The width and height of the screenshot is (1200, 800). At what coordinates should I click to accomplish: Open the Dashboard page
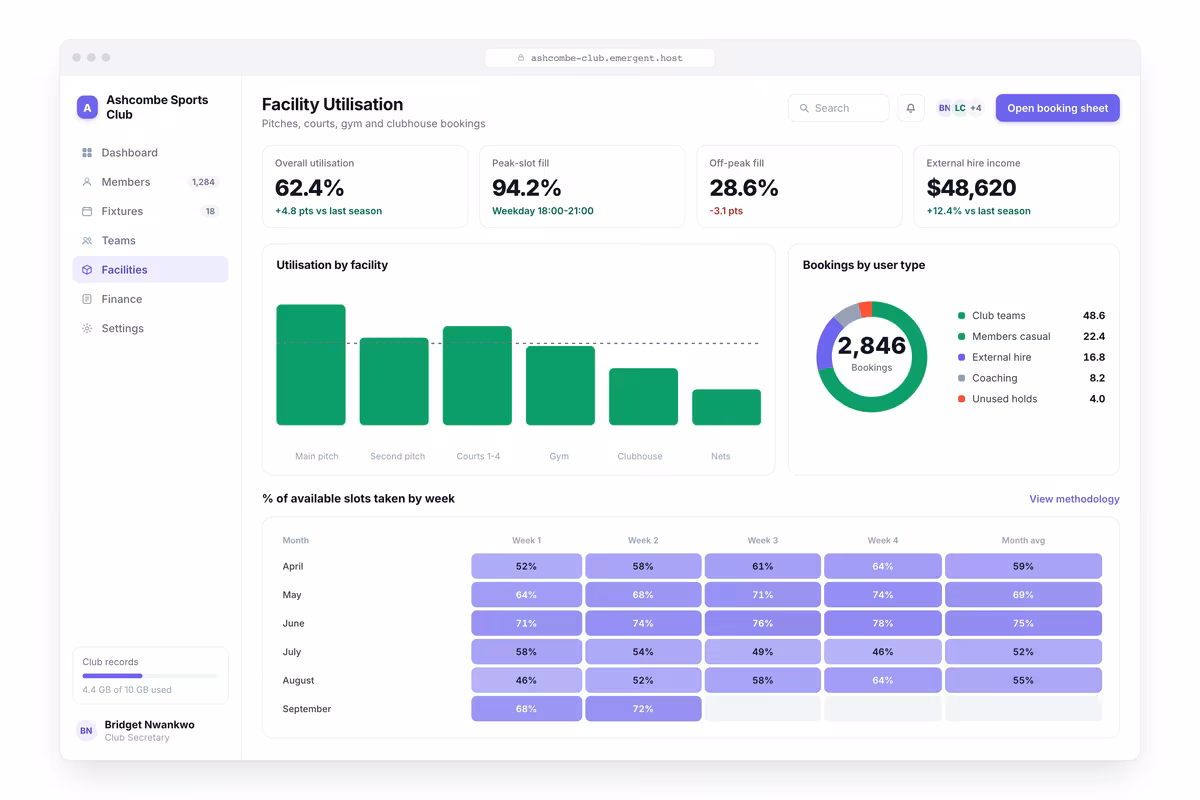(x=150, y=153)
